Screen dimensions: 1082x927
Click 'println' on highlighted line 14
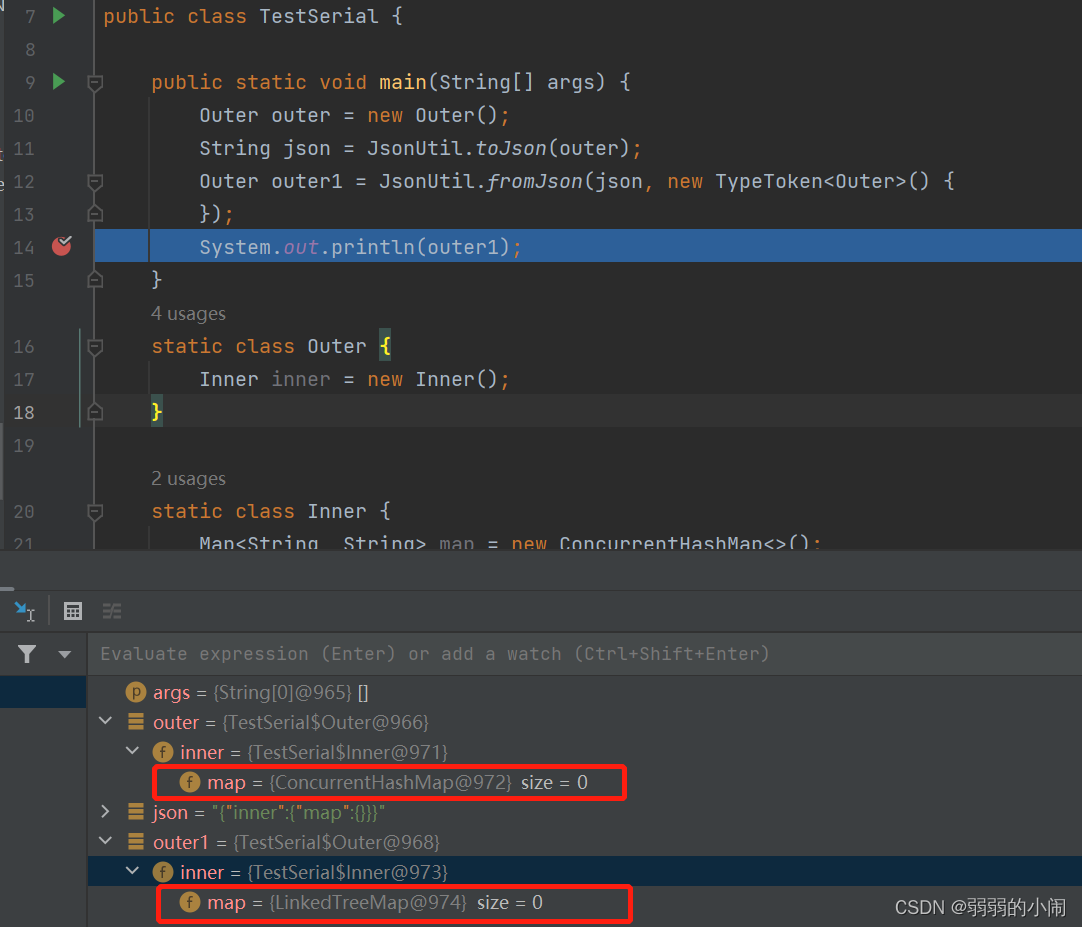(373, 247)
